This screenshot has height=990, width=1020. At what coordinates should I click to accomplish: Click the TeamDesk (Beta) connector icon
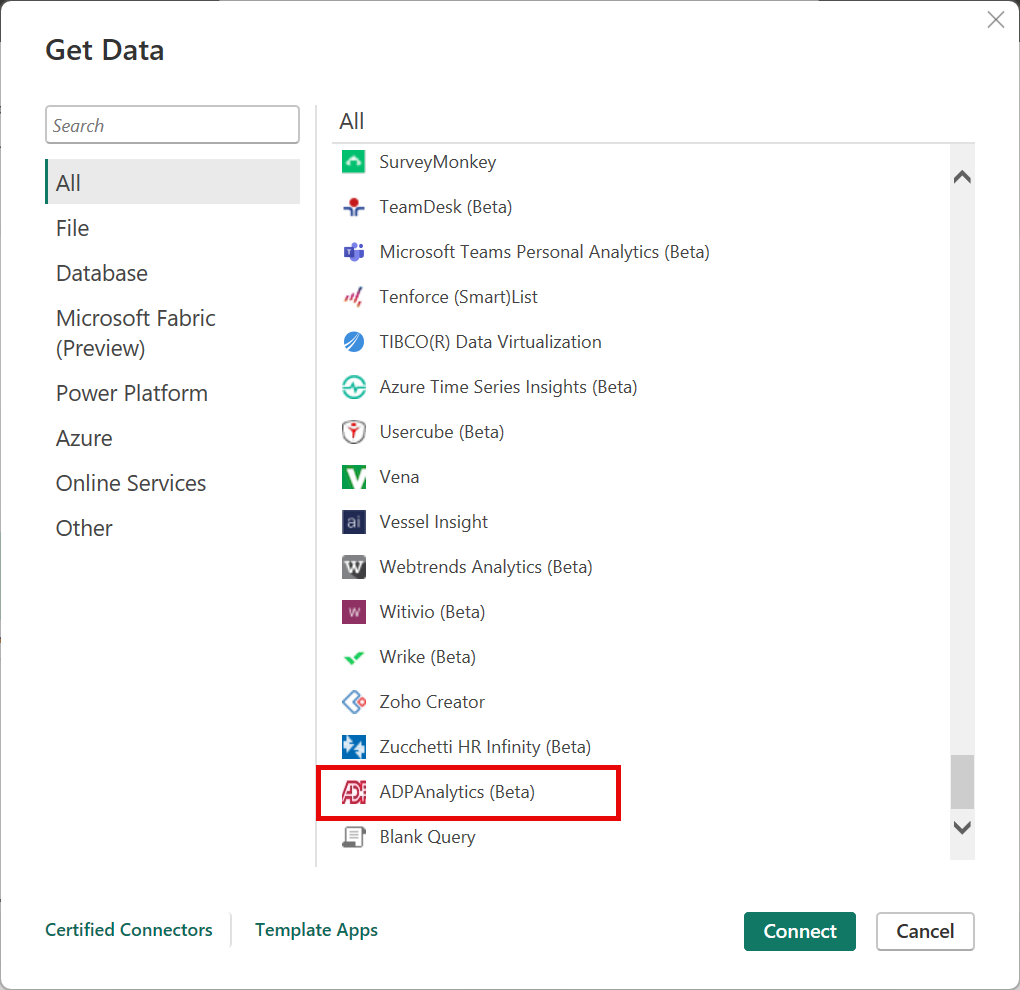click(353, 207)
